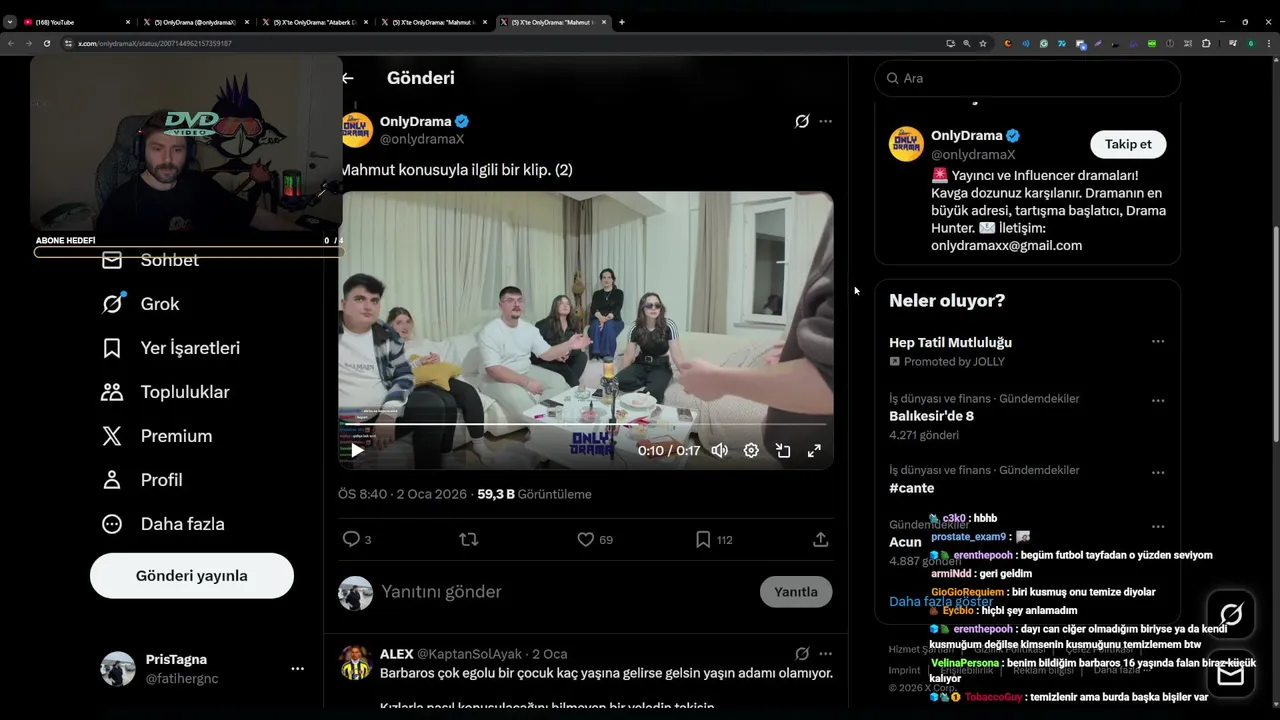Click the Grok icon on ALEX's reply
1280x720 pixels.
click(802, 654)
